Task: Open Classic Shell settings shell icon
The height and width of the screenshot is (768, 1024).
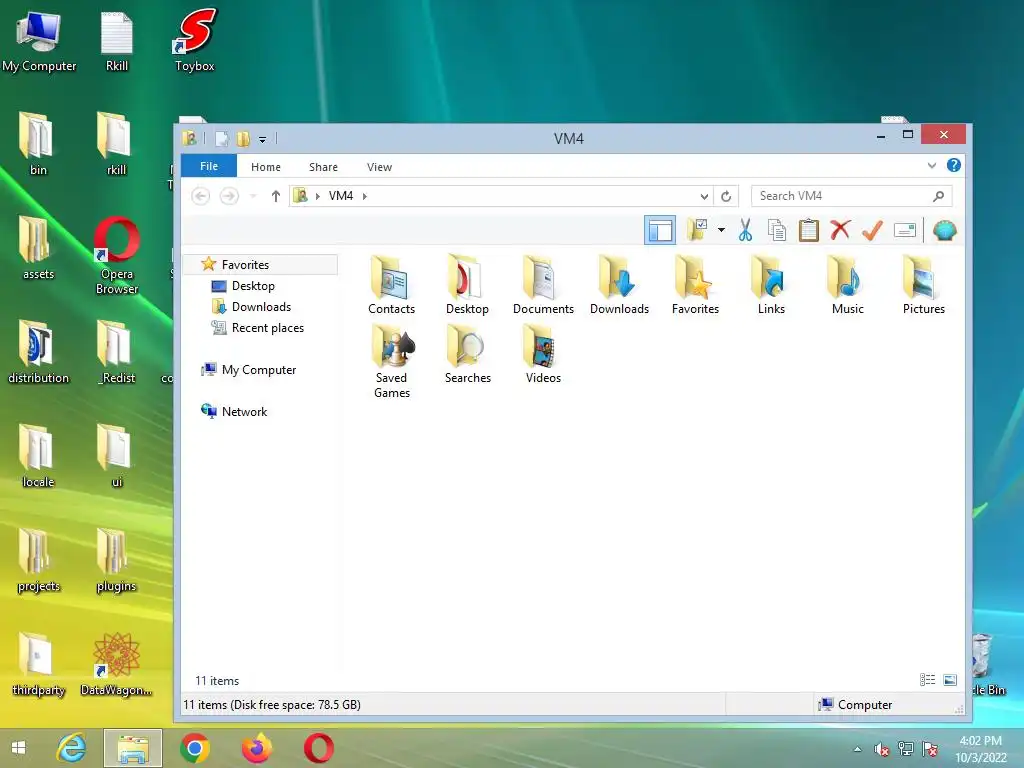Action: click(x=944, y=231)
